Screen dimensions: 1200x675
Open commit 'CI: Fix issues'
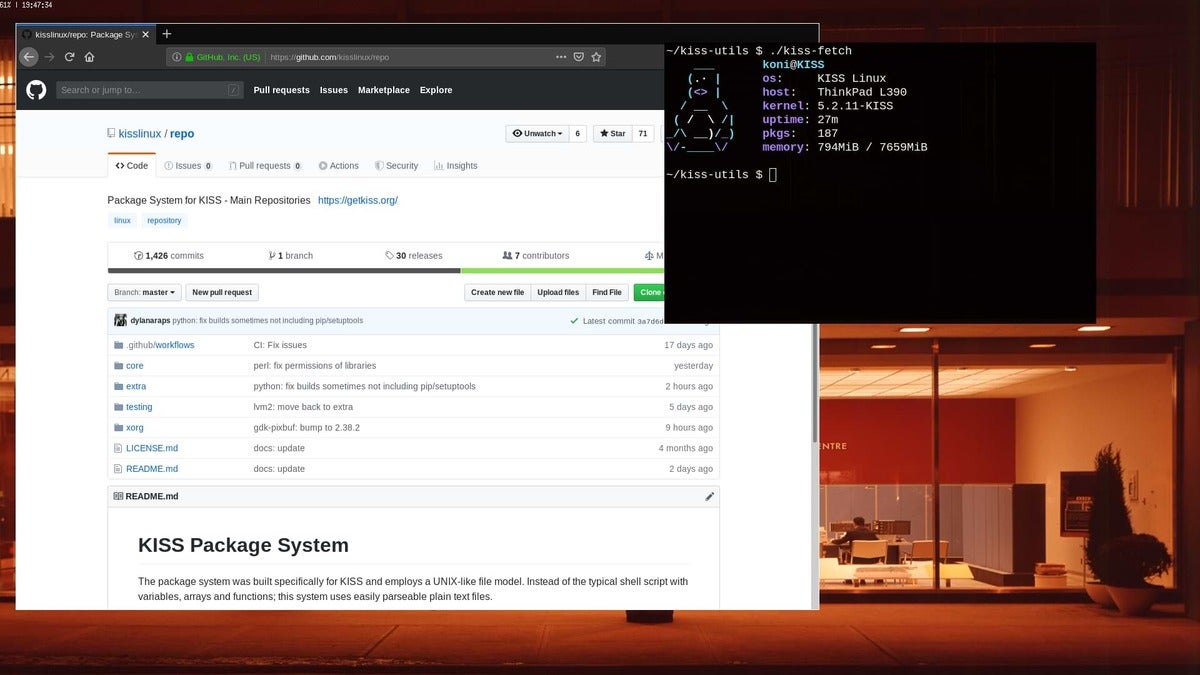coord(280,345)
